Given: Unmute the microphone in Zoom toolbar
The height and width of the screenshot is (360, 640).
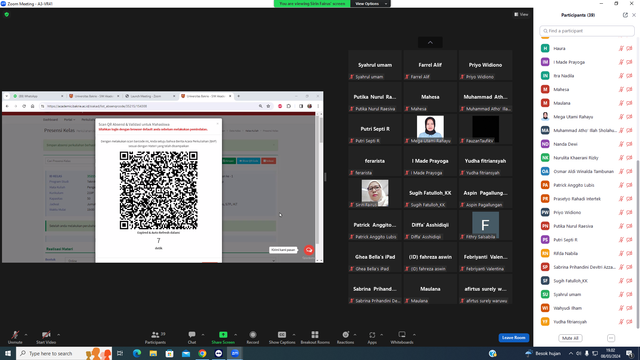Looking at the screenshot, I should pyautogui.click(x=15, y=337).
